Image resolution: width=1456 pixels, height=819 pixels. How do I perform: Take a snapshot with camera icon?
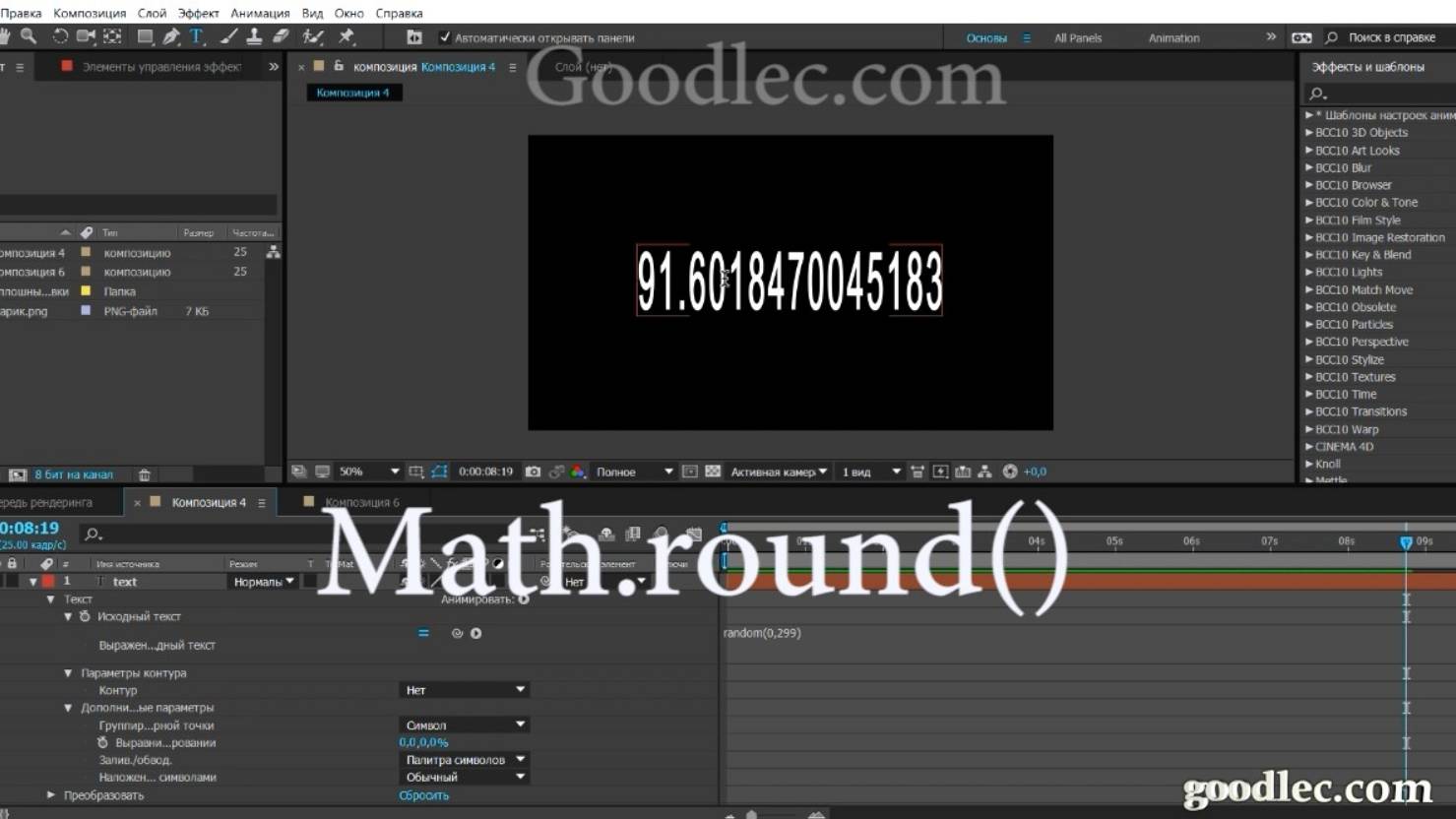coord(533,472)
